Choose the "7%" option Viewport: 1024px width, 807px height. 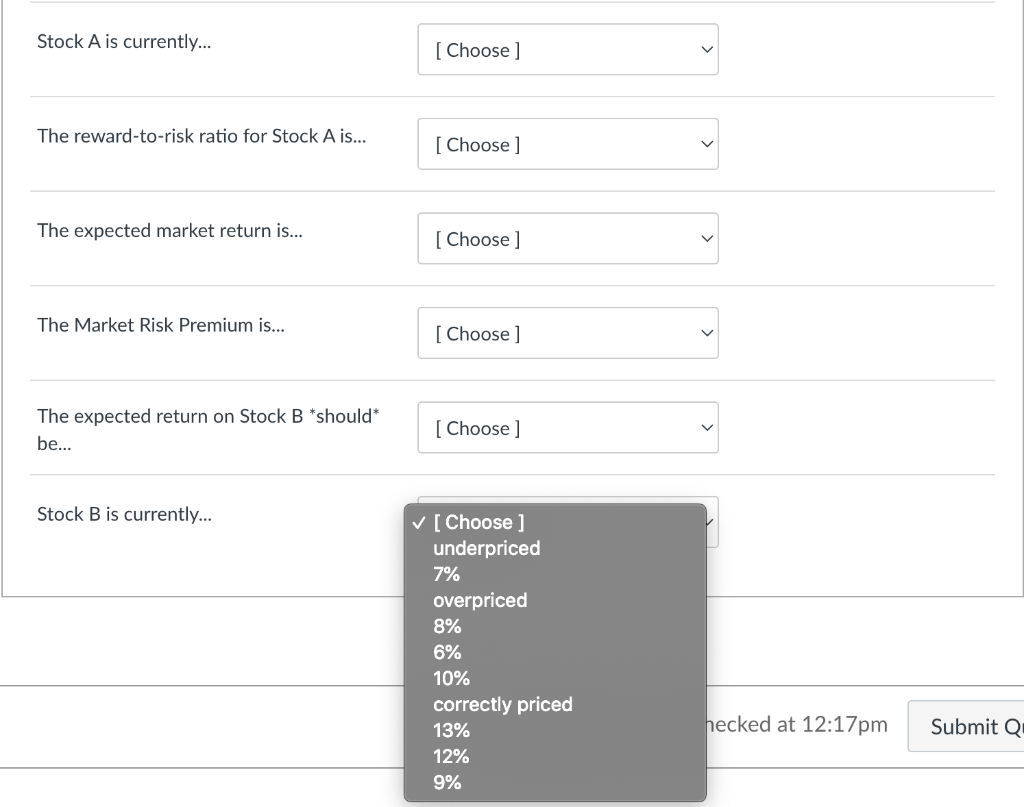(x=446, y=574)
